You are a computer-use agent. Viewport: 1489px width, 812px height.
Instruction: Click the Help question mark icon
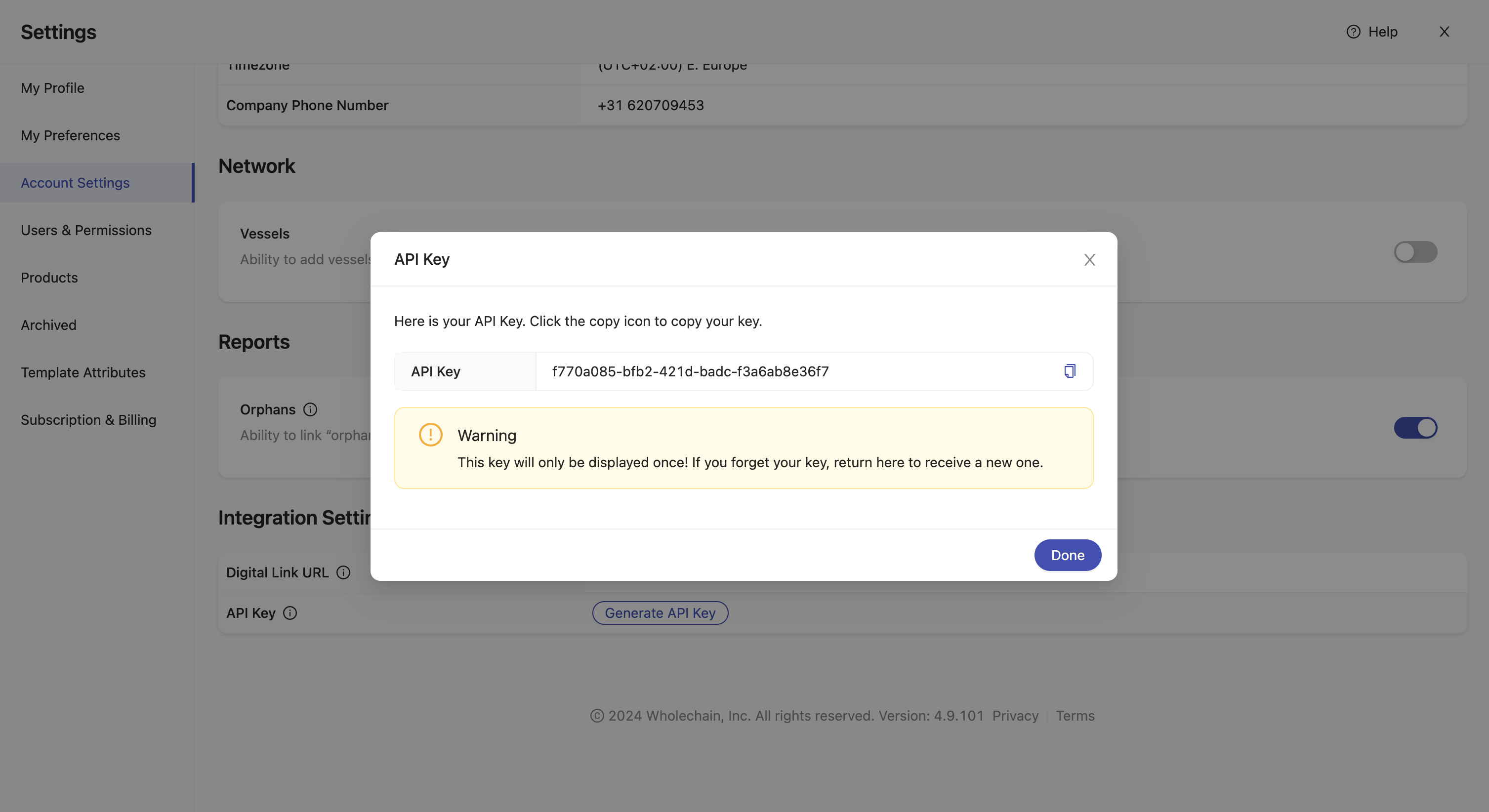tap(1353, 32)
